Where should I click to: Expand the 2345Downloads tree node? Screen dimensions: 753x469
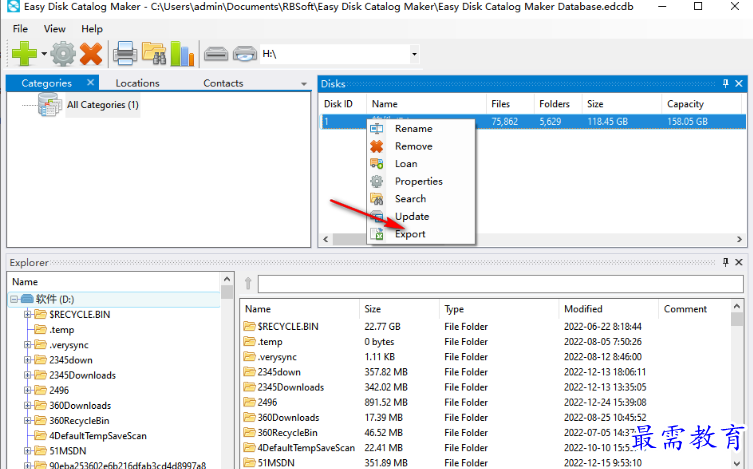pyautogui.click(x=27, y=375)
